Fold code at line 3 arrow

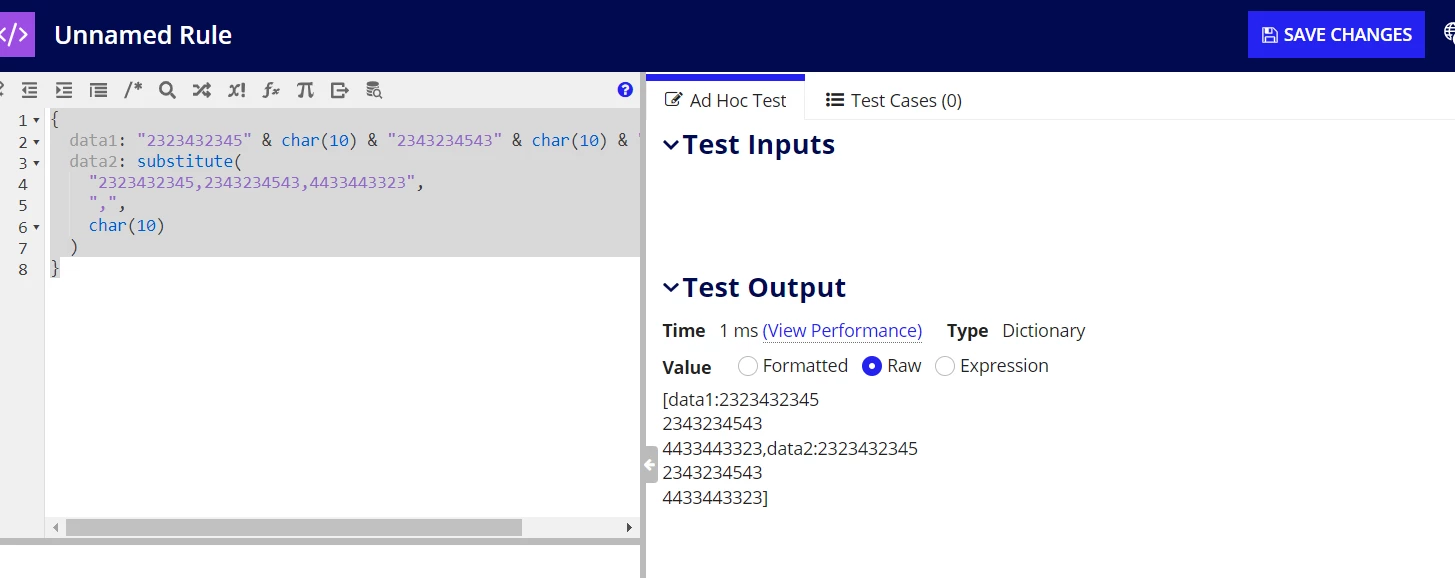pos(37,162)
